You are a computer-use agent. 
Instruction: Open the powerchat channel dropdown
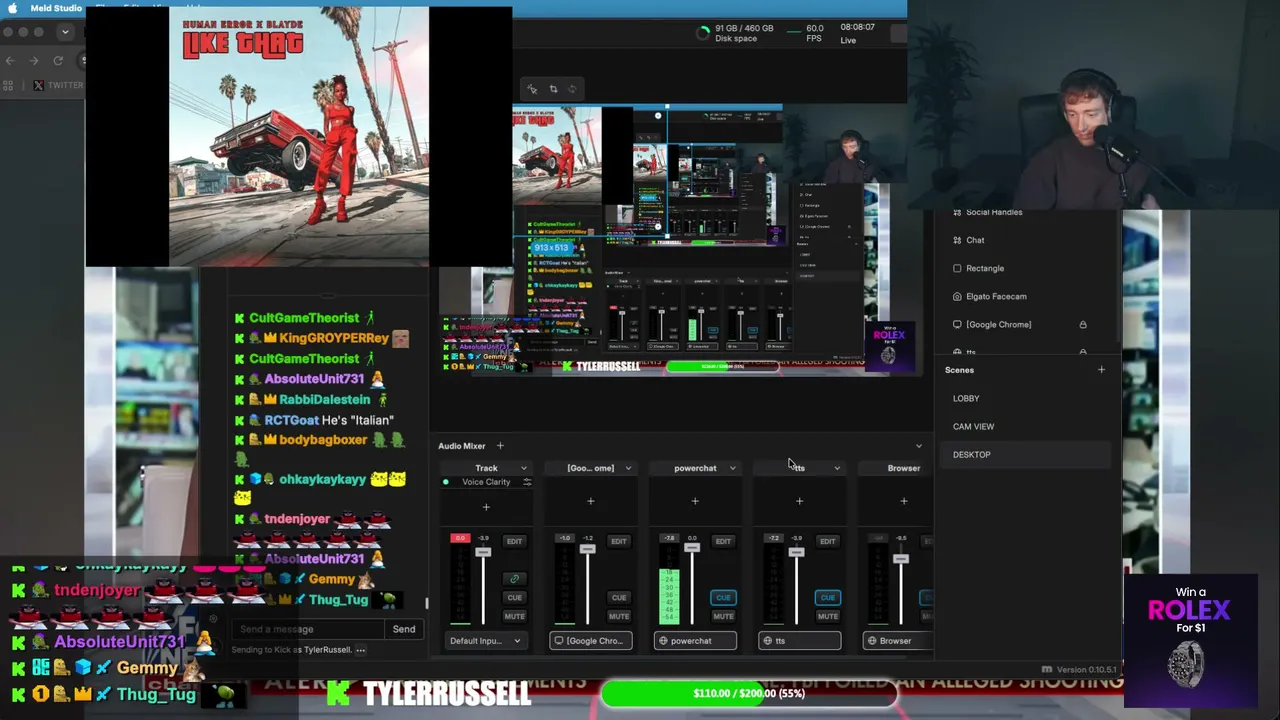(x=732, y=468)
